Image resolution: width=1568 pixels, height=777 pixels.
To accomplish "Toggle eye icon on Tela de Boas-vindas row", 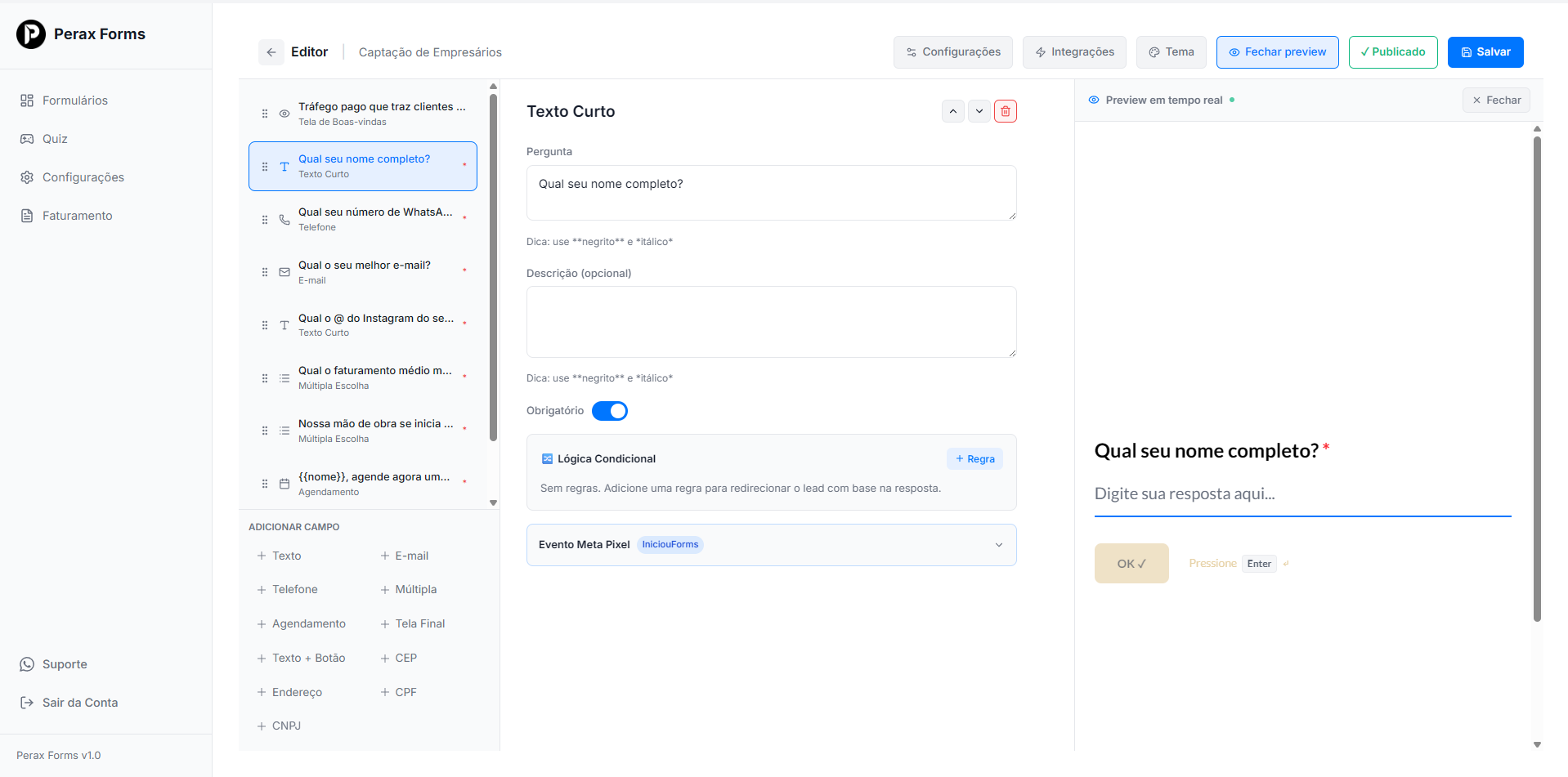I will coord(284,114).
